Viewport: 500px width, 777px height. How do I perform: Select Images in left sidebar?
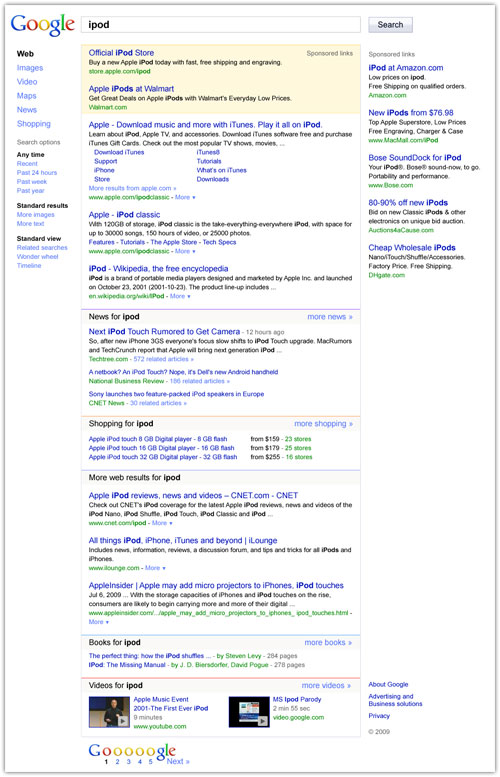coord(30,68)
